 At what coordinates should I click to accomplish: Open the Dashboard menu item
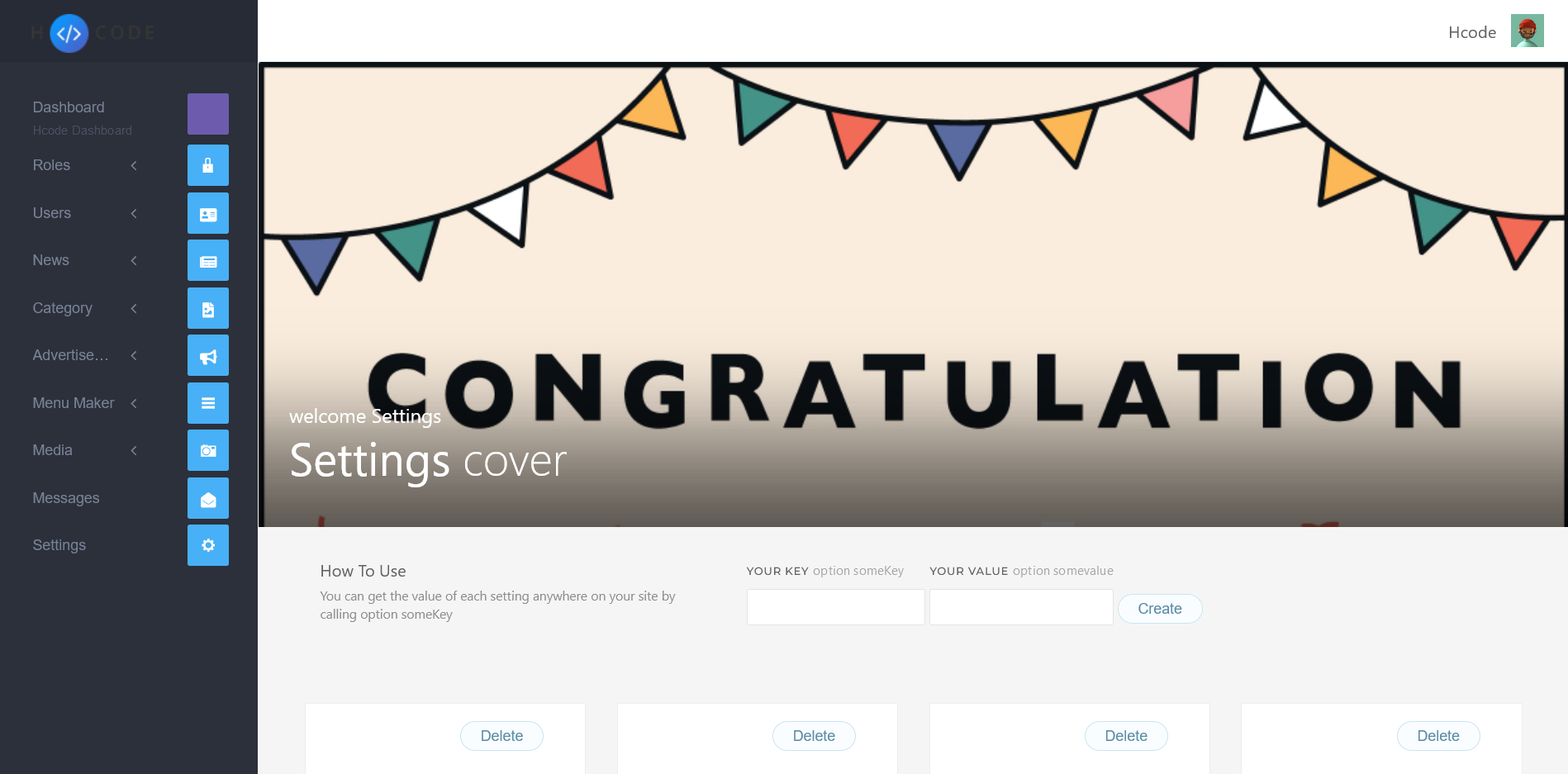[x=69, y=107]
